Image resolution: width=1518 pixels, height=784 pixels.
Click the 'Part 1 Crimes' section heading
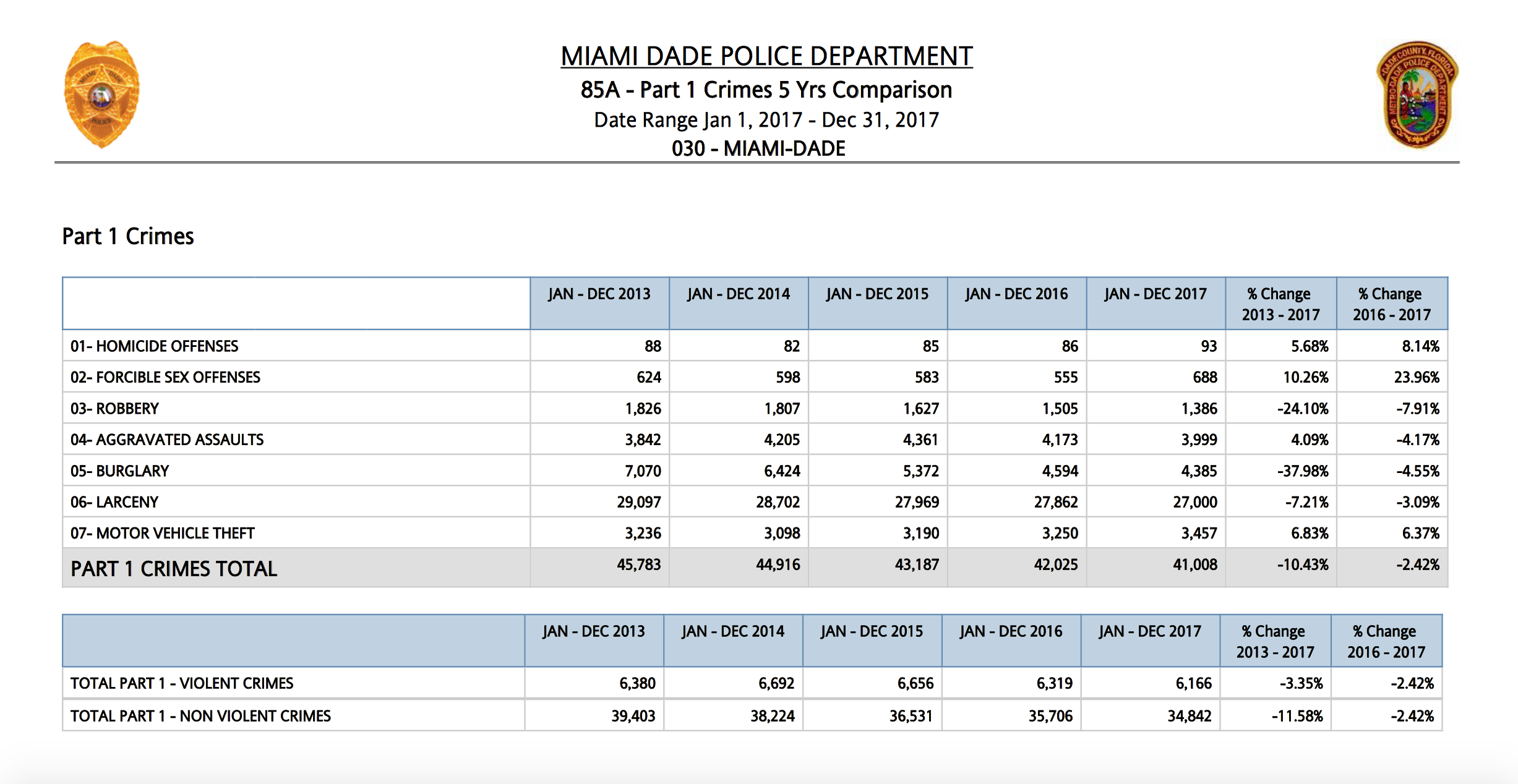[x=128, y=237]
